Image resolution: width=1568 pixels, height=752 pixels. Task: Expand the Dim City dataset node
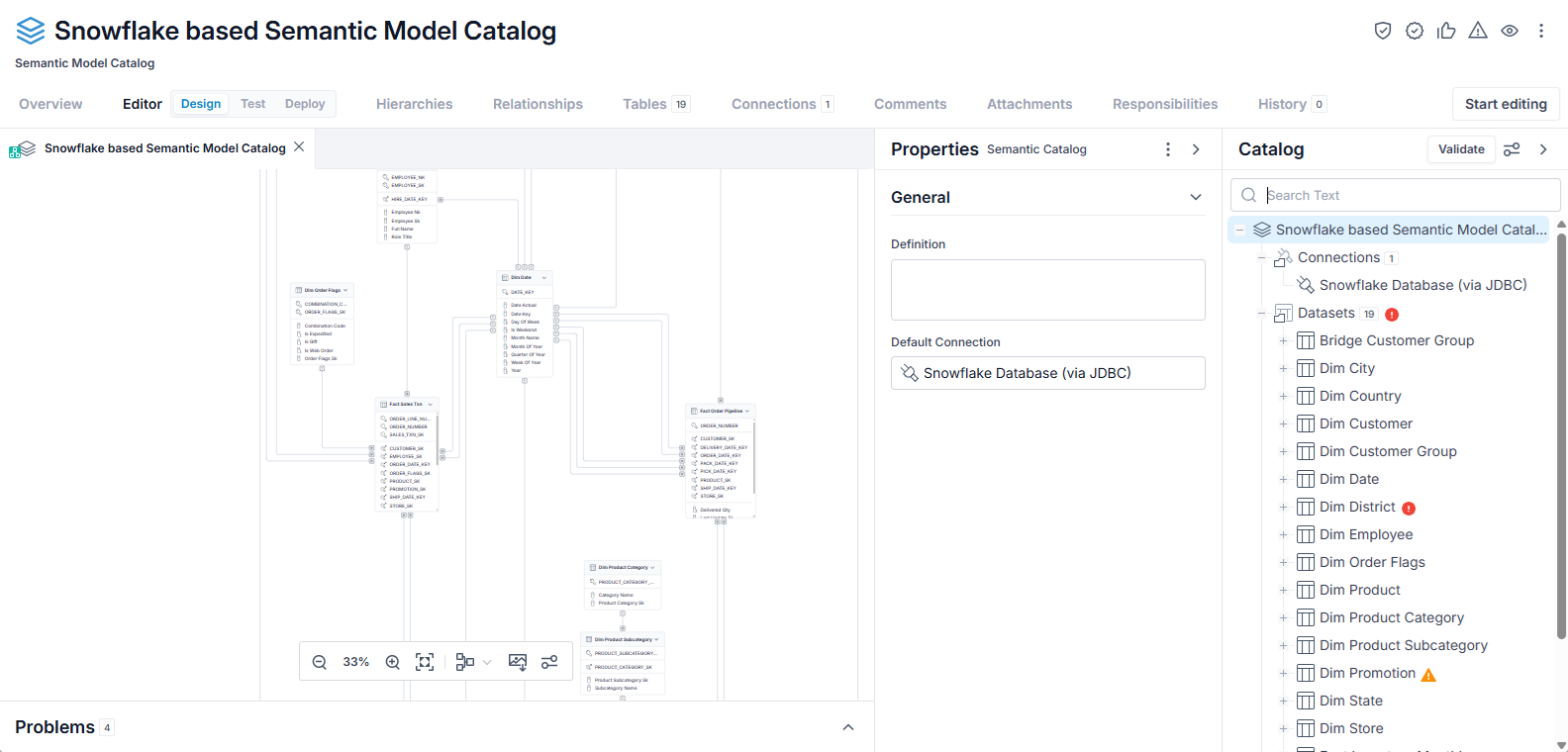[x=1283, y=368]
